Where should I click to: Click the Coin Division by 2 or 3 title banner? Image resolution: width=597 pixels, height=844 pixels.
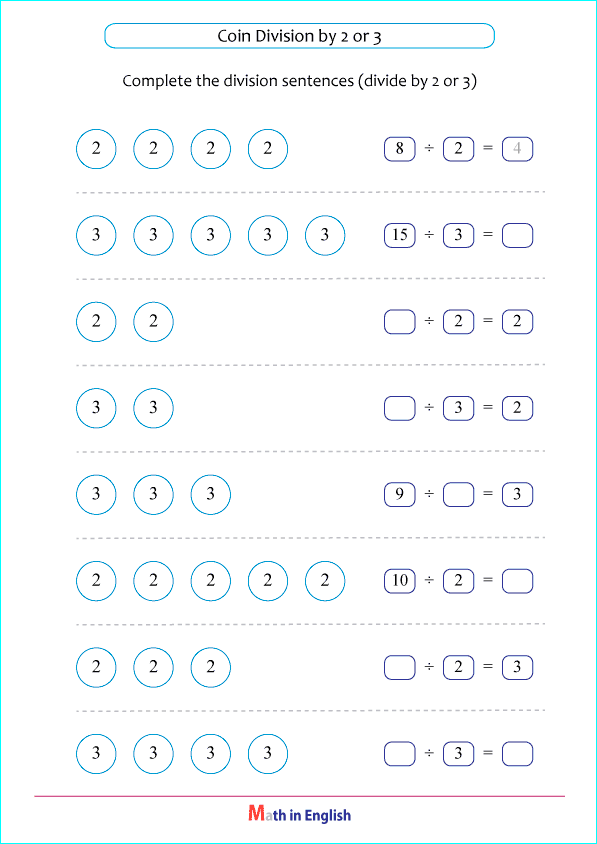299,37
